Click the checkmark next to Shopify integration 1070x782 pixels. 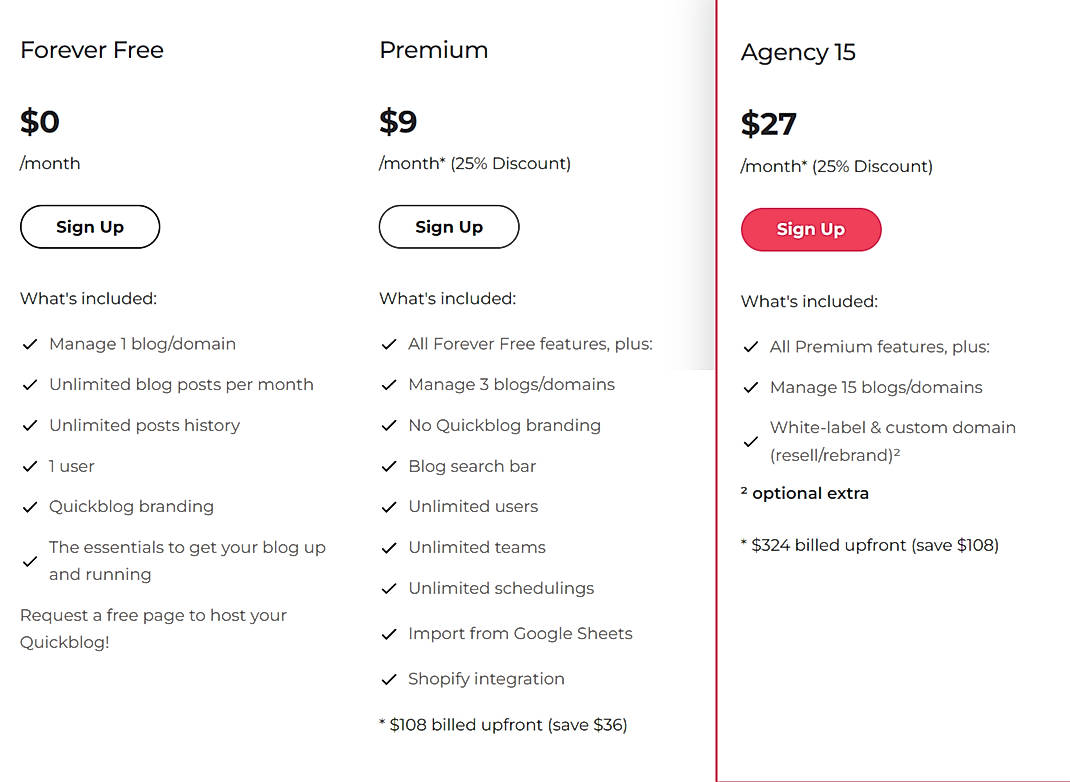(x=389, y=679)
